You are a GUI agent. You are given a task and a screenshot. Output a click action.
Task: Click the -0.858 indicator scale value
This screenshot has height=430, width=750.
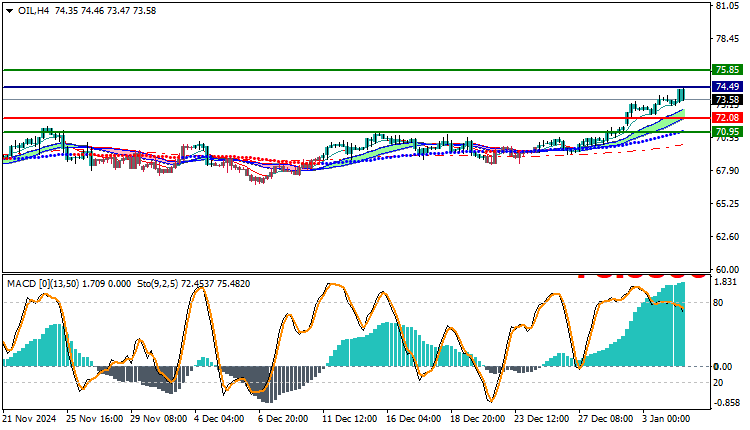tap(727, 403)
